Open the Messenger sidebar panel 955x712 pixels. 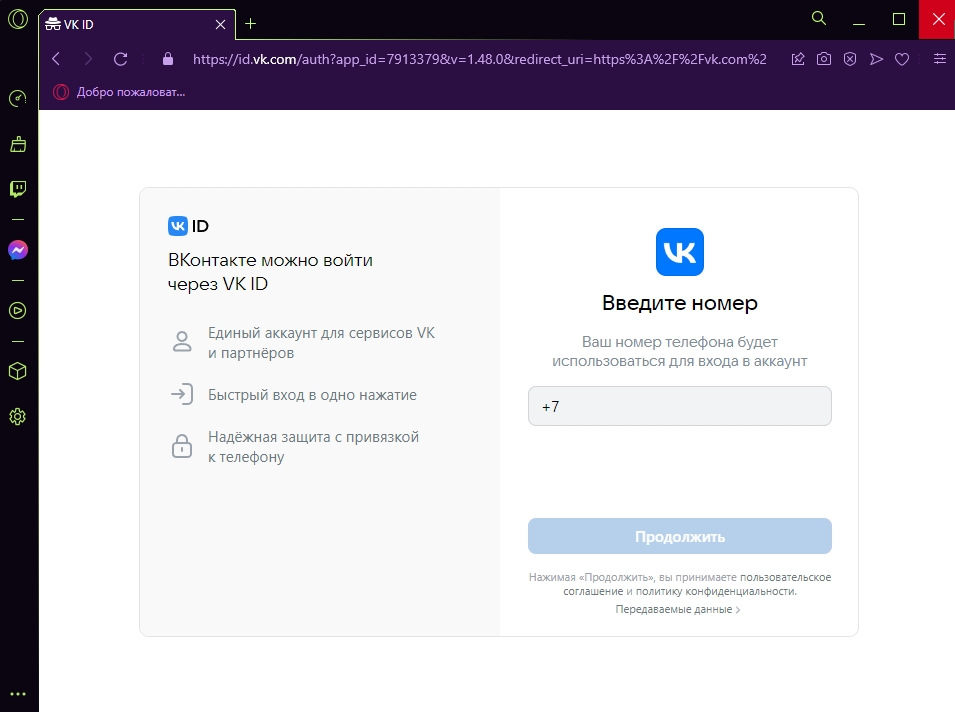coord(18,250)
